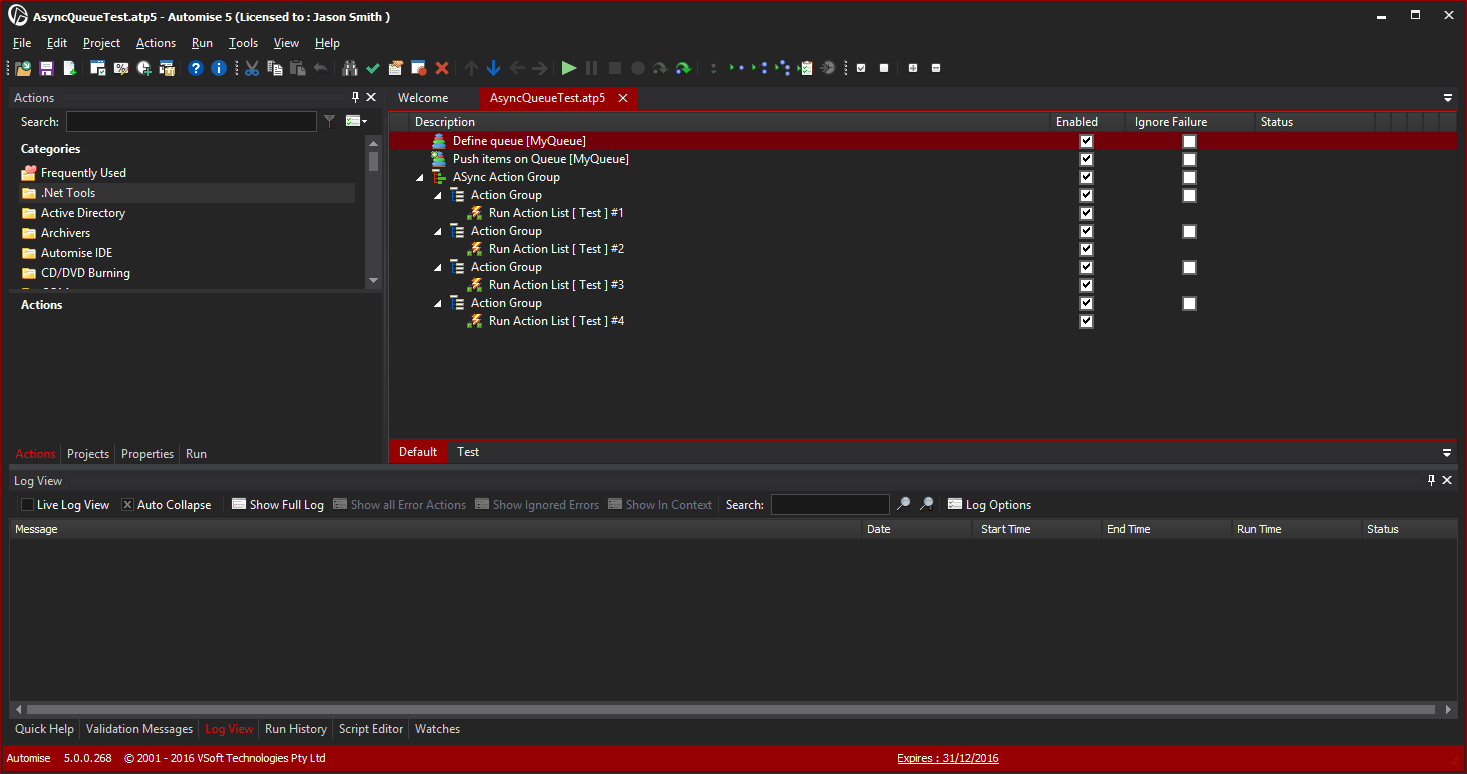The image size is (1467, 774).
Task: Collapse all actions with the minus icon
Action: coord(936,68)
